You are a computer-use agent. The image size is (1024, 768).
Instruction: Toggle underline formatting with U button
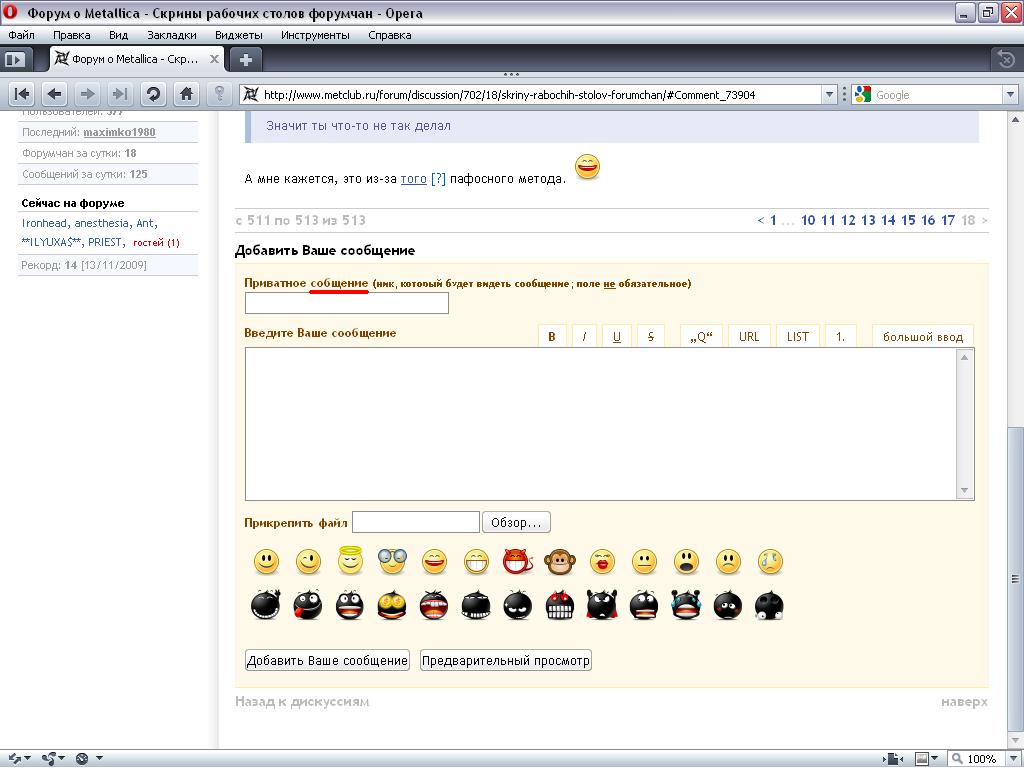616,337
